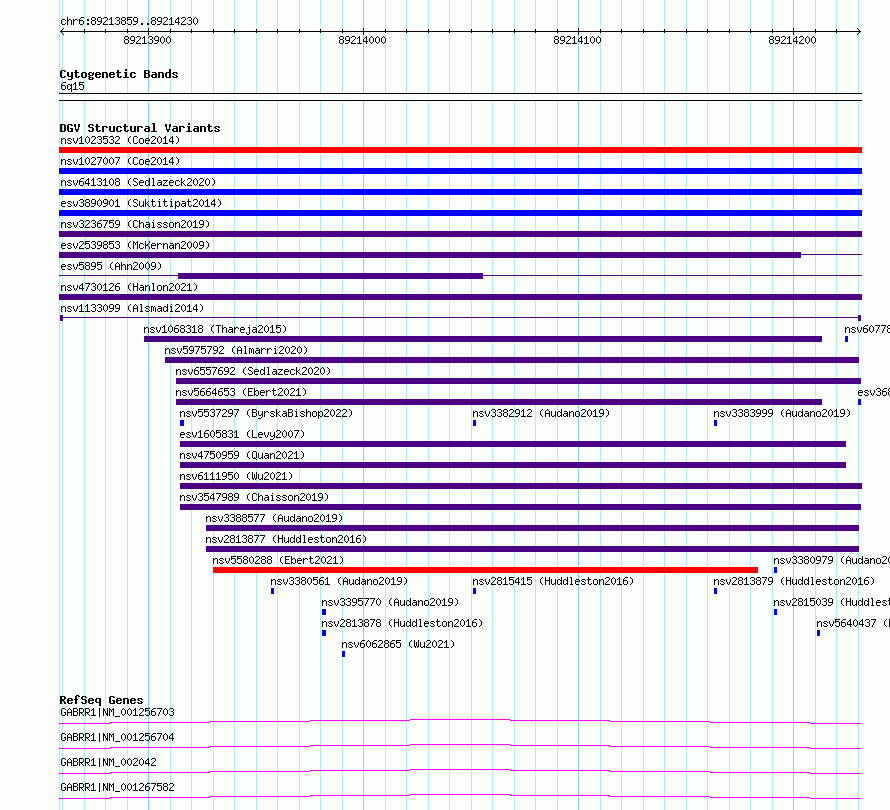Click ruler position 89214000
Screen dimensions: 890x810
(x=362, y=40)
